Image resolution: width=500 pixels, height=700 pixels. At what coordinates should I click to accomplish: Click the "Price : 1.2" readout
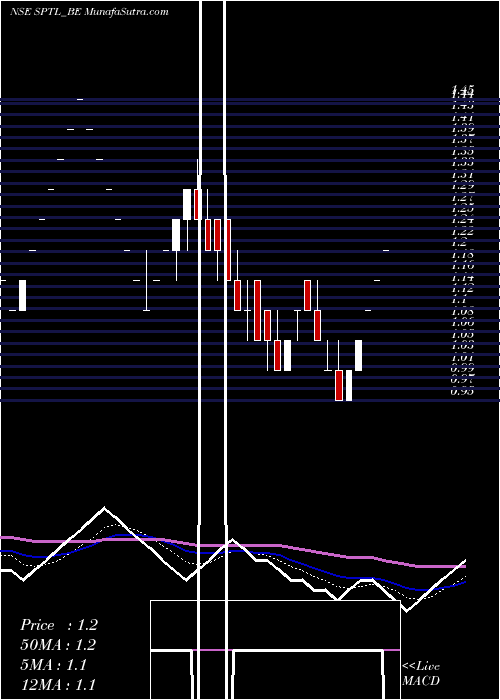point(58,625)
